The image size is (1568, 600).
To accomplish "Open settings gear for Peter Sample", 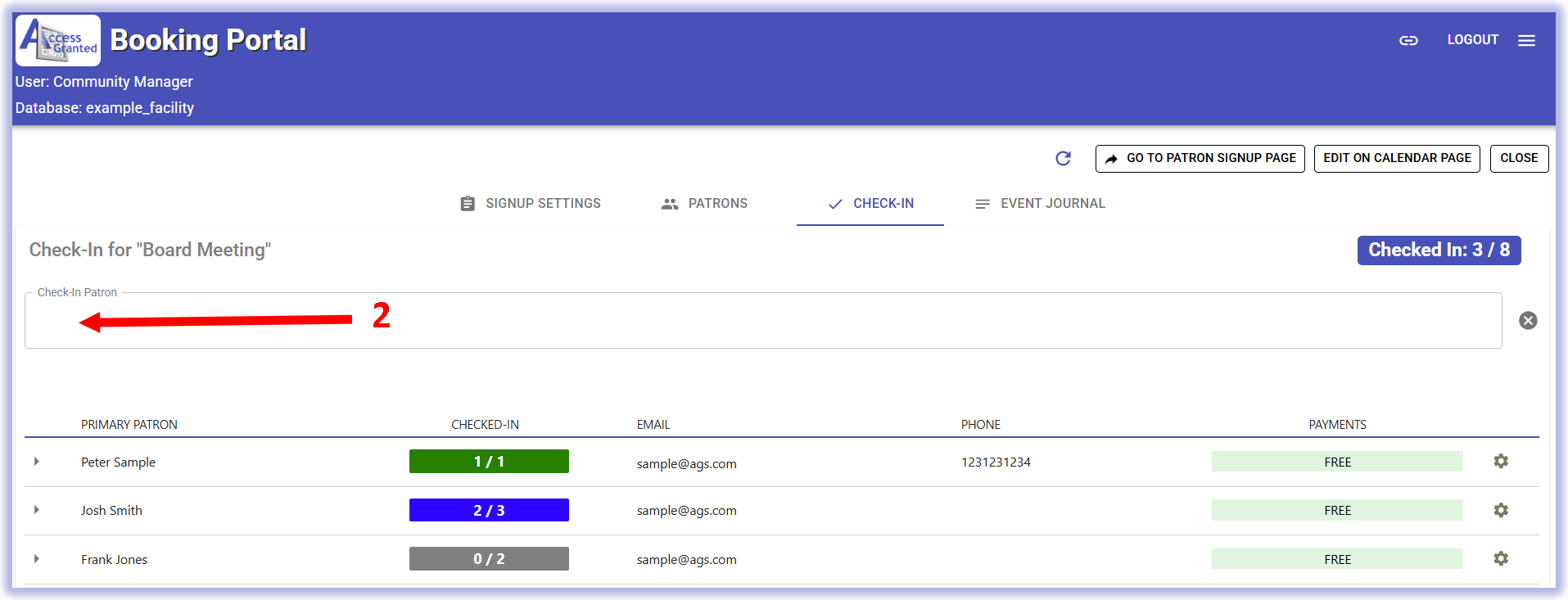I will pos(1500,462).
